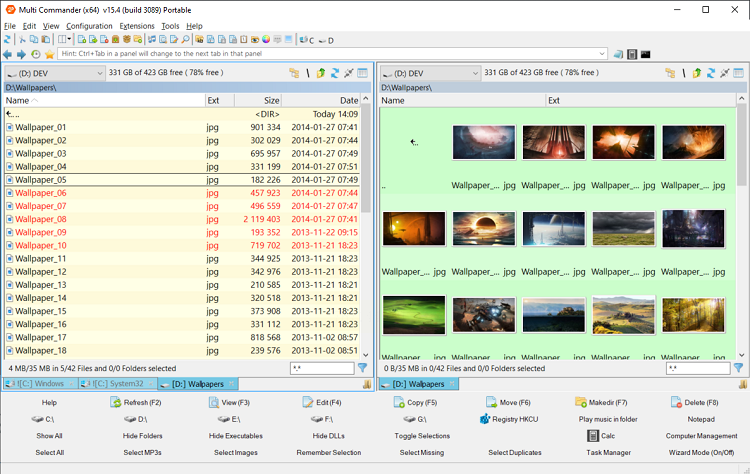Go up one folder in the right panel
Image resolution: width=750 pixels, height=474 pixels.
[697, 73]
